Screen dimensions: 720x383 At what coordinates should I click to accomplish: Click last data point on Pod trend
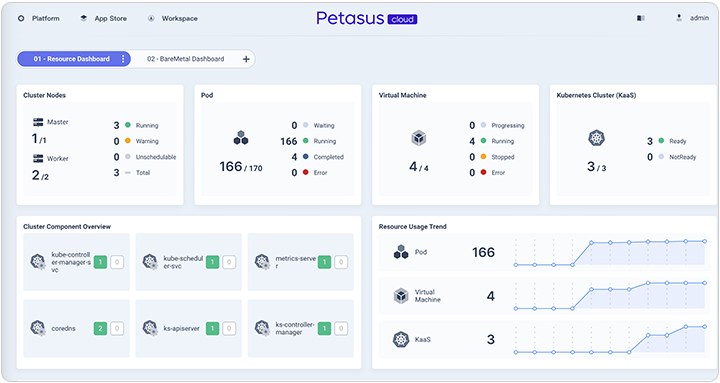(x=704, y=241)
